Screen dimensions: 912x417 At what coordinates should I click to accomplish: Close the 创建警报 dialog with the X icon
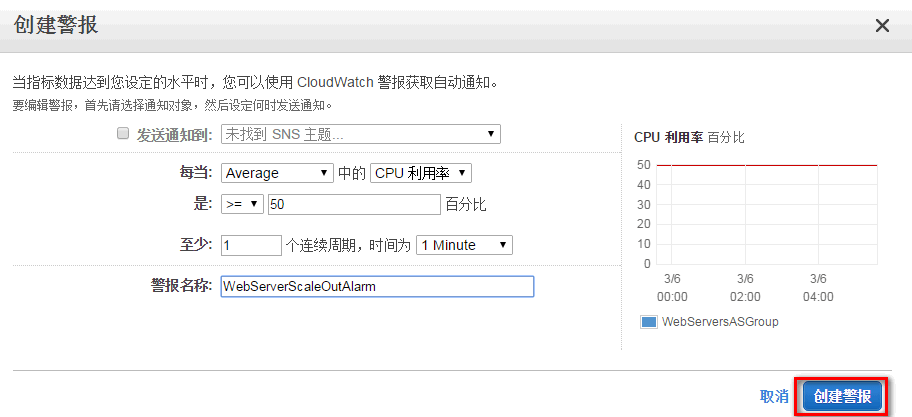tap(882, 26)
